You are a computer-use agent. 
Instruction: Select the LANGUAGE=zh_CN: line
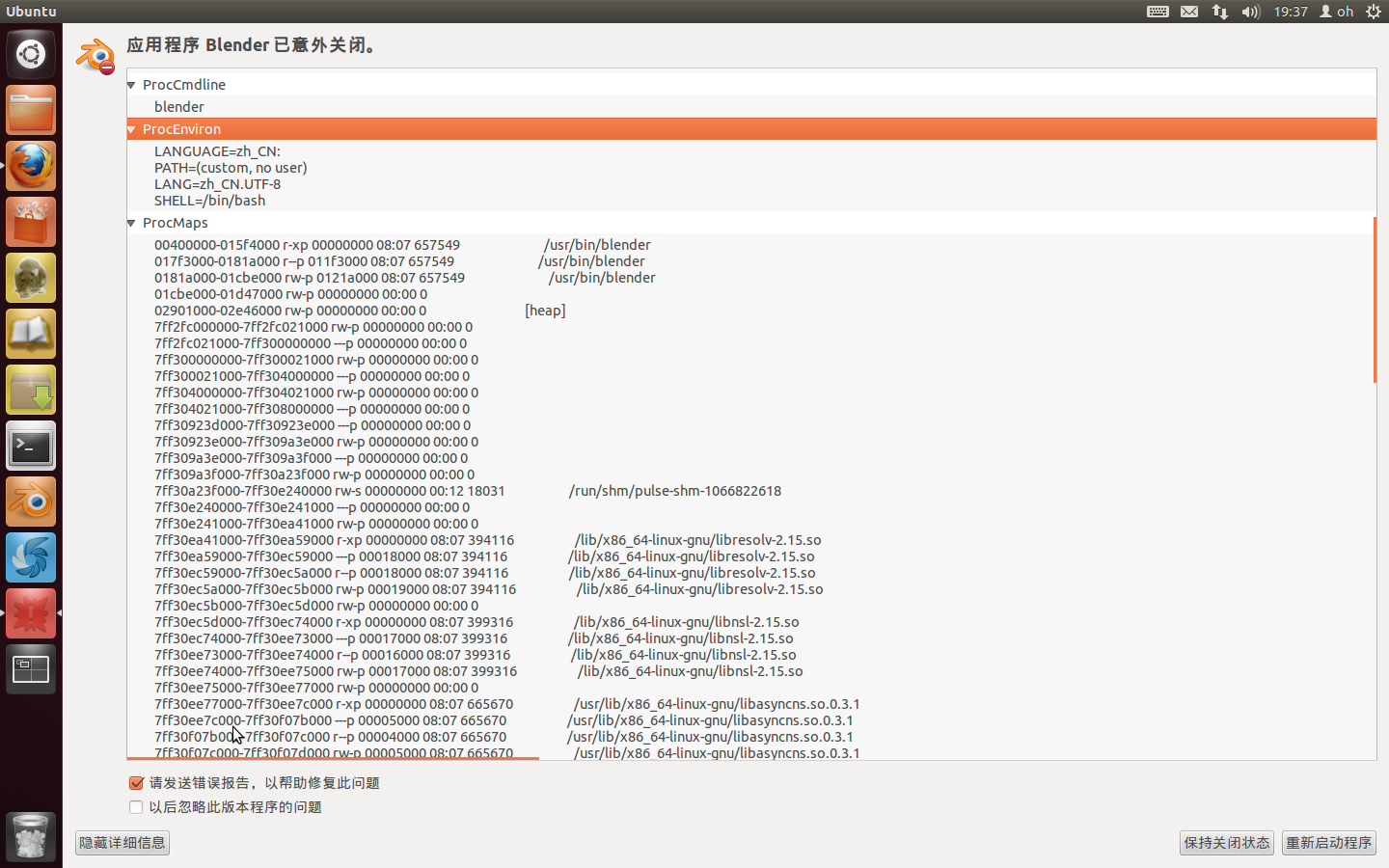pyautogui.click(x=217, y=151)
